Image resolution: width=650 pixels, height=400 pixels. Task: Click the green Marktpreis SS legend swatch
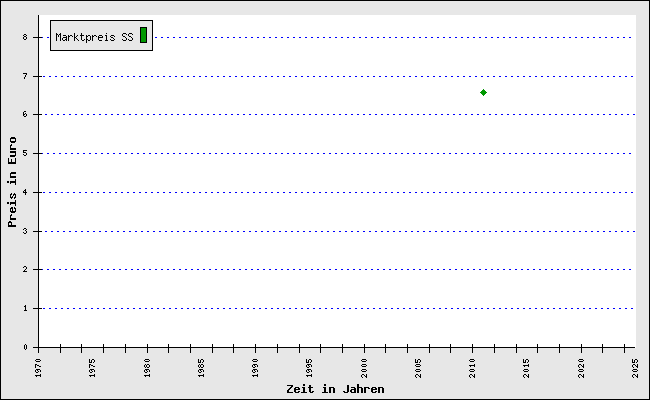tap(143, 35)
